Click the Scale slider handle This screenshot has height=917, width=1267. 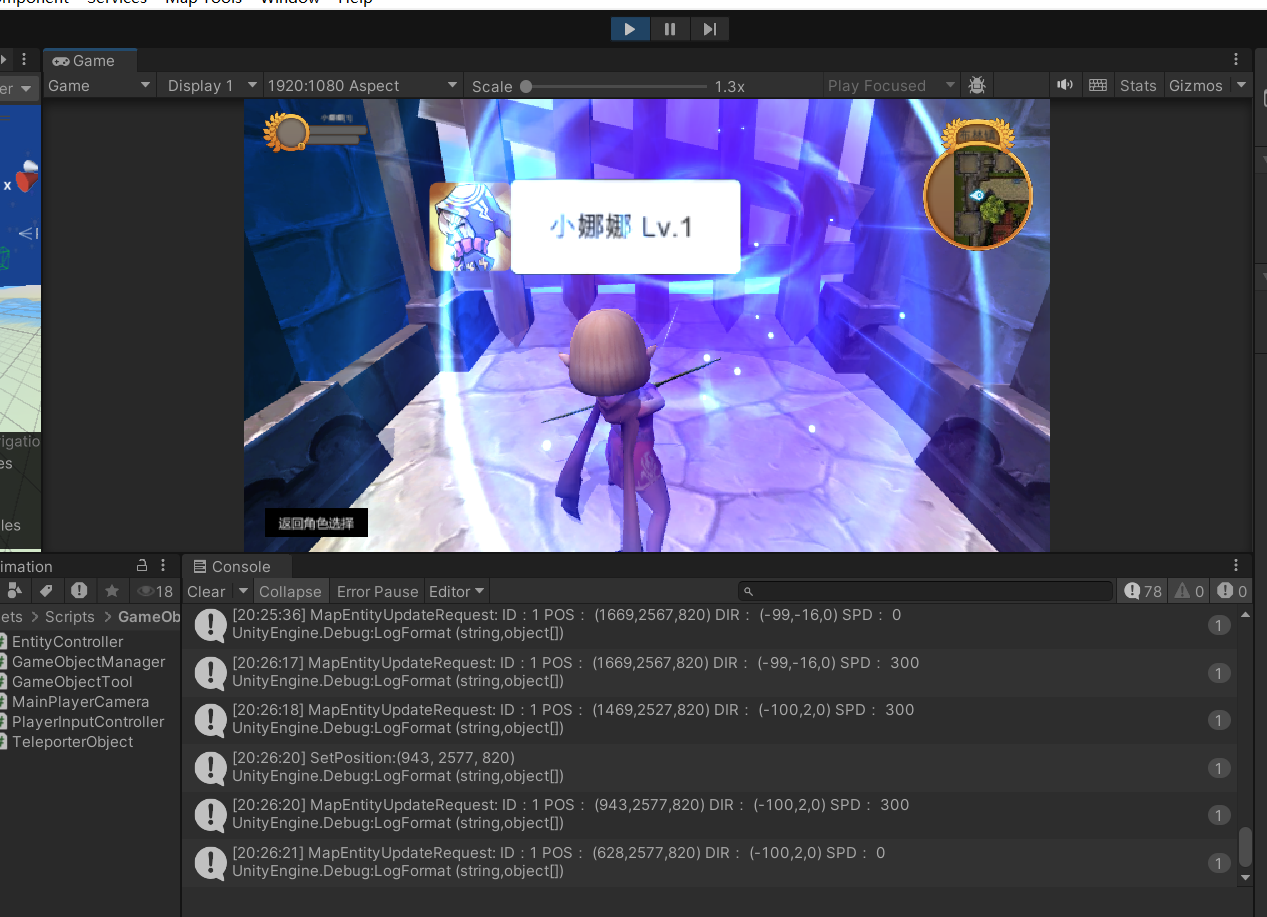click(526, 86)
